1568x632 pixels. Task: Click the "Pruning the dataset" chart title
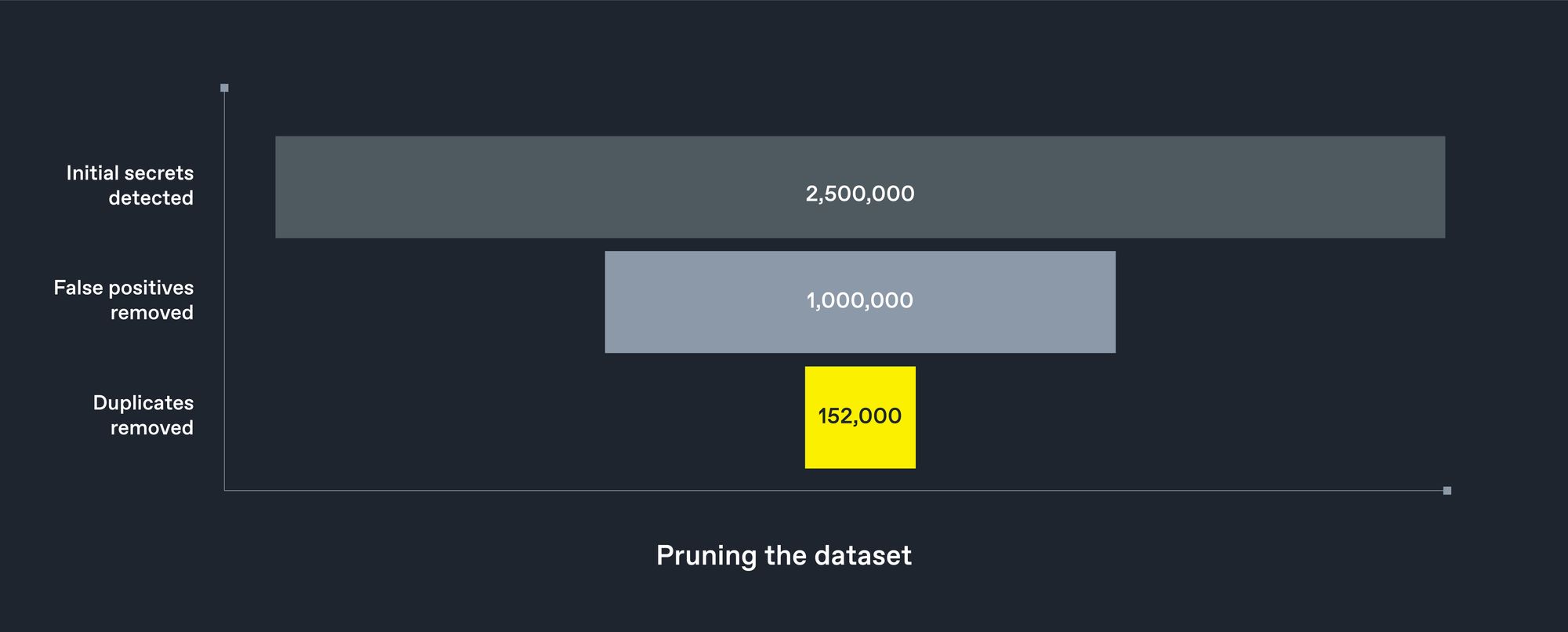784,555
